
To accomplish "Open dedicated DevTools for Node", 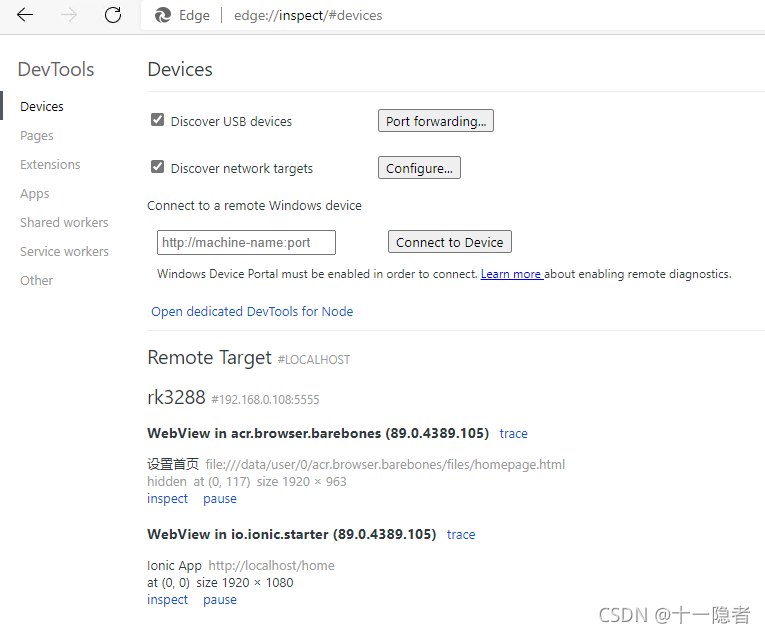I will pyautogui.click(x=252, y=311).
